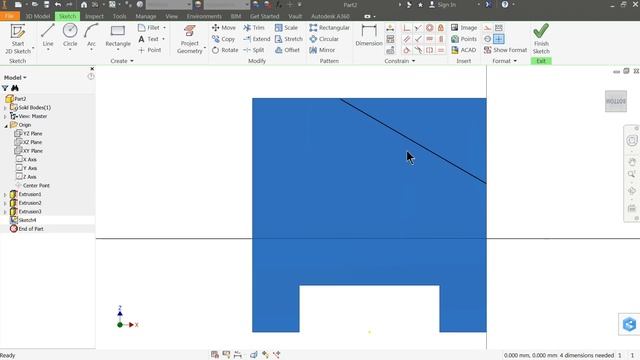Choose the Point tool
640x360 pixels.
(x=150, y=50)
